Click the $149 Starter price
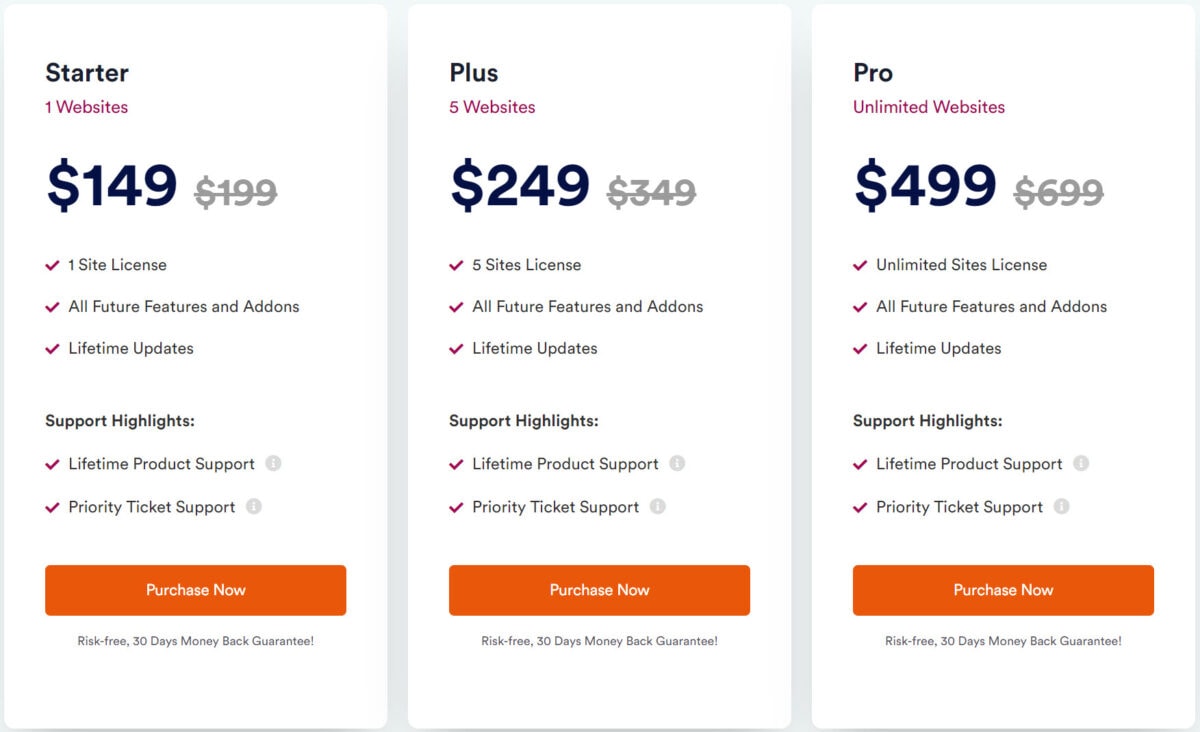The height and width of the screenshot is (732, 1200). click(112, 186)
